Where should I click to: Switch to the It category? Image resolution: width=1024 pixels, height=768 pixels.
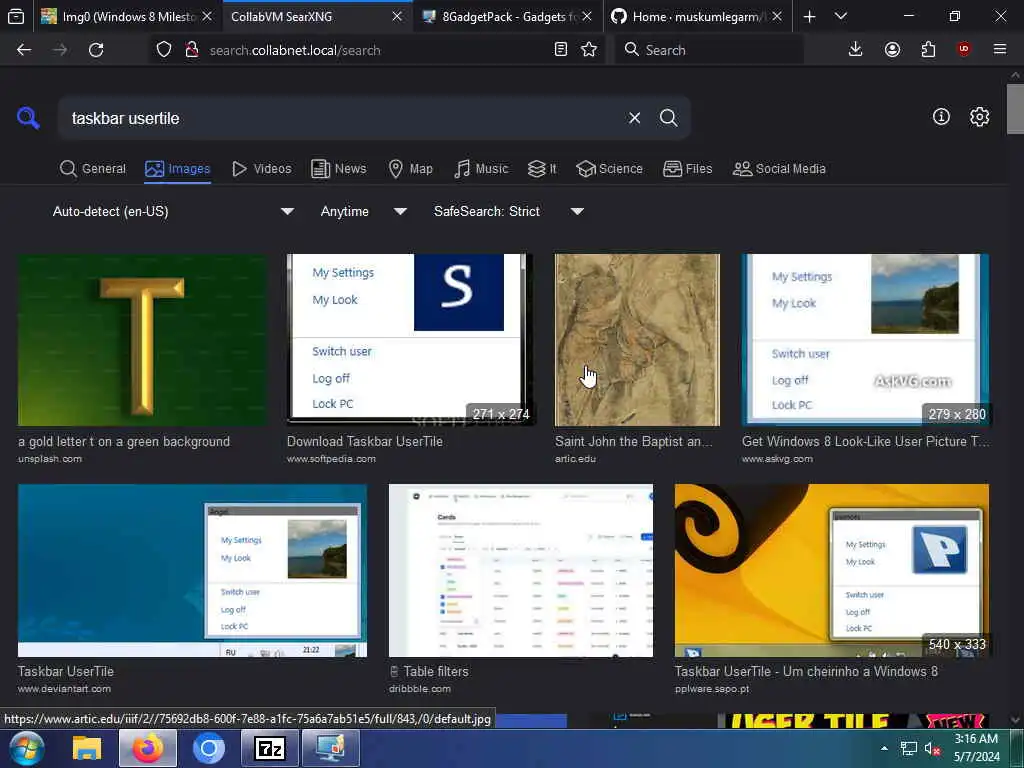coord(542,168)
